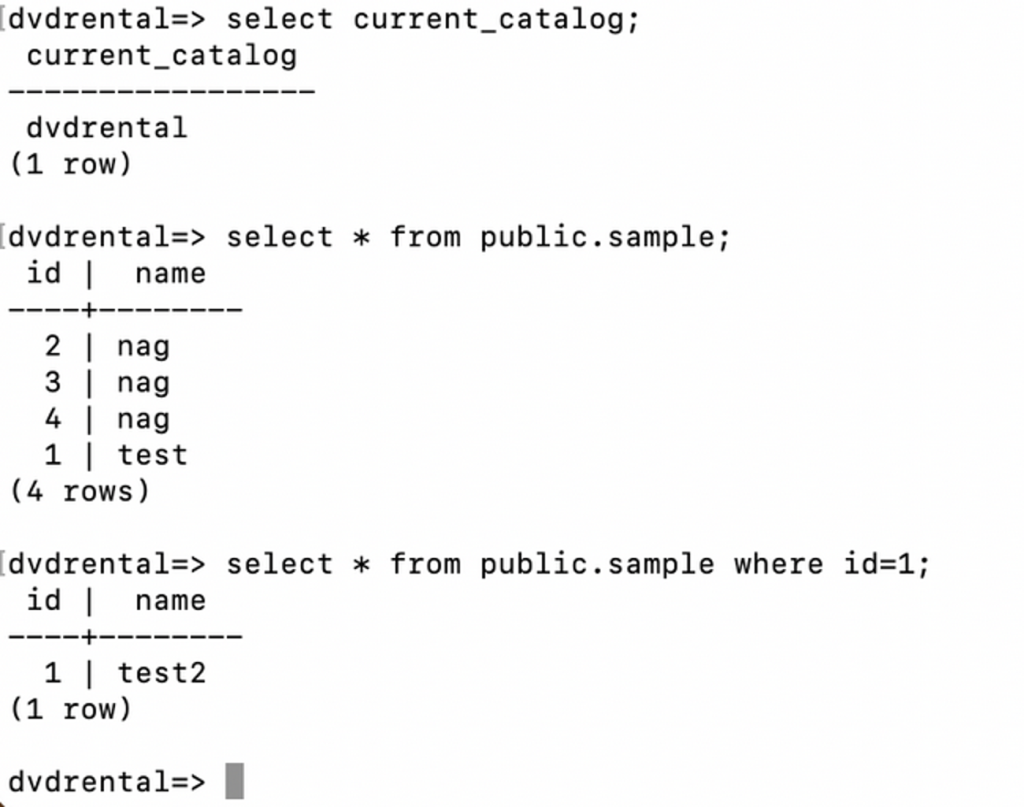This screenshot has height=807, width=1024.
Task: Click the row with id 2 nag
Action: 107,346
